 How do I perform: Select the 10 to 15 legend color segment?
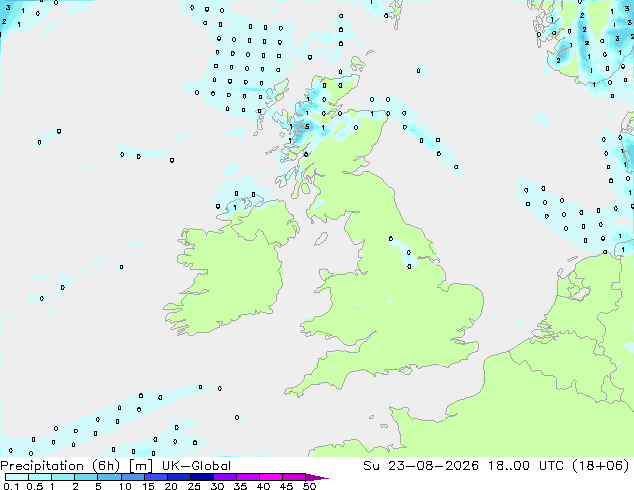click(x=132, y=477)
